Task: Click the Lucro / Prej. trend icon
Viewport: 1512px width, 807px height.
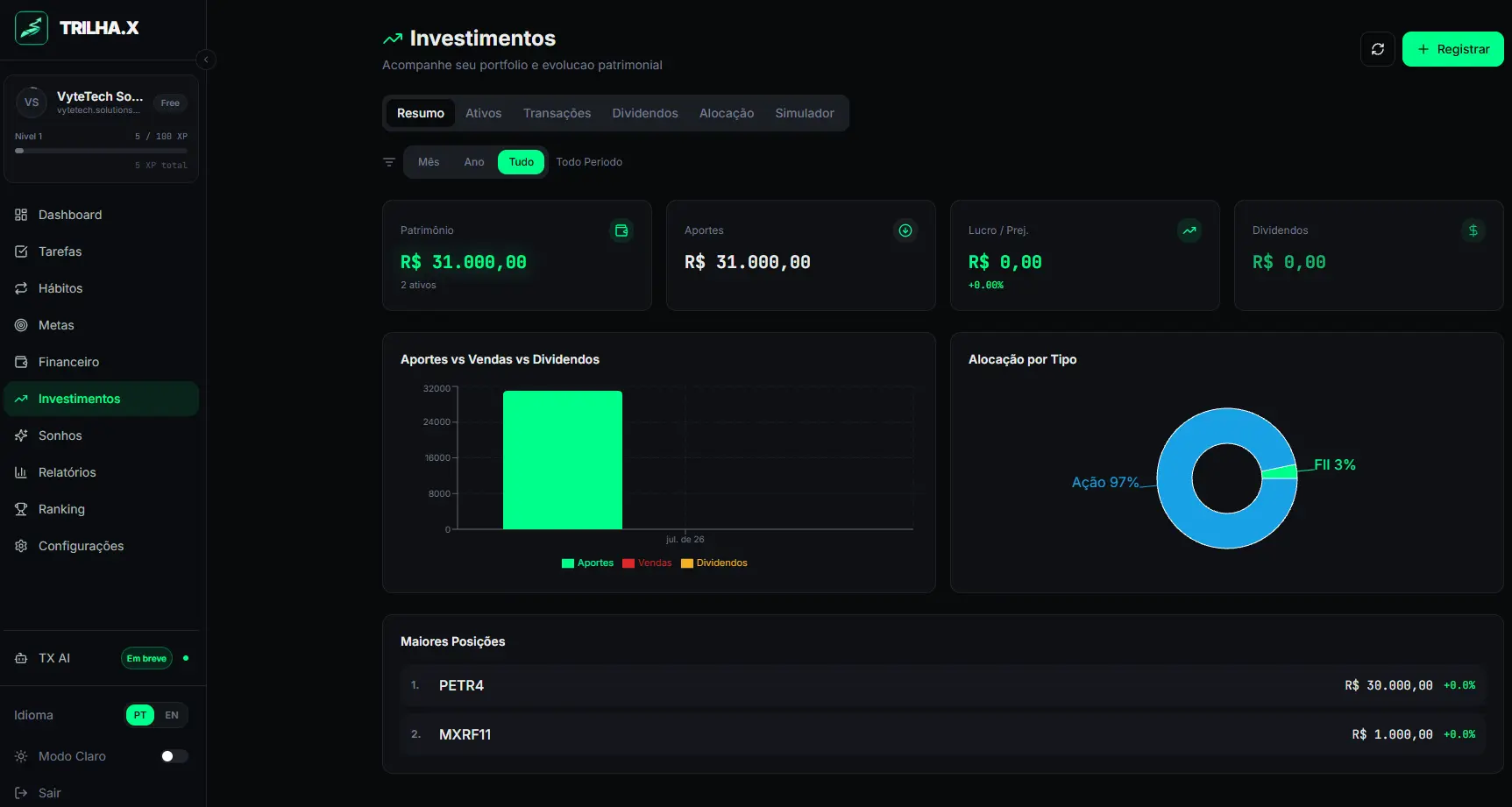Action: coord(1189,230)
